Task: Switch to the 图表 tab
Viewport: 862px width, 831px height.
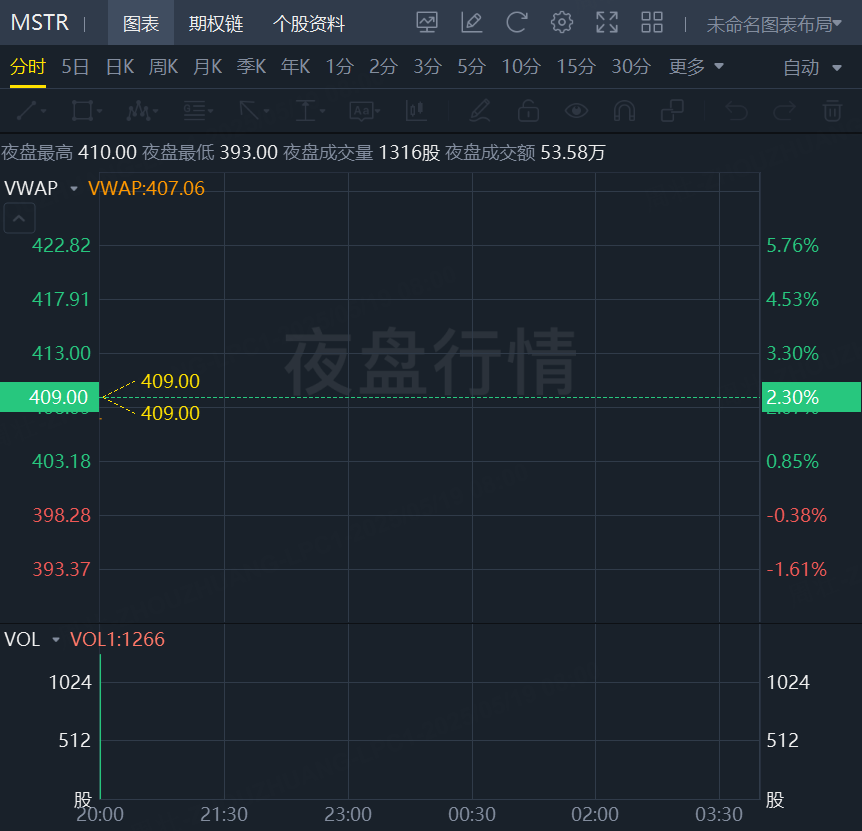Action: (141, 23)
